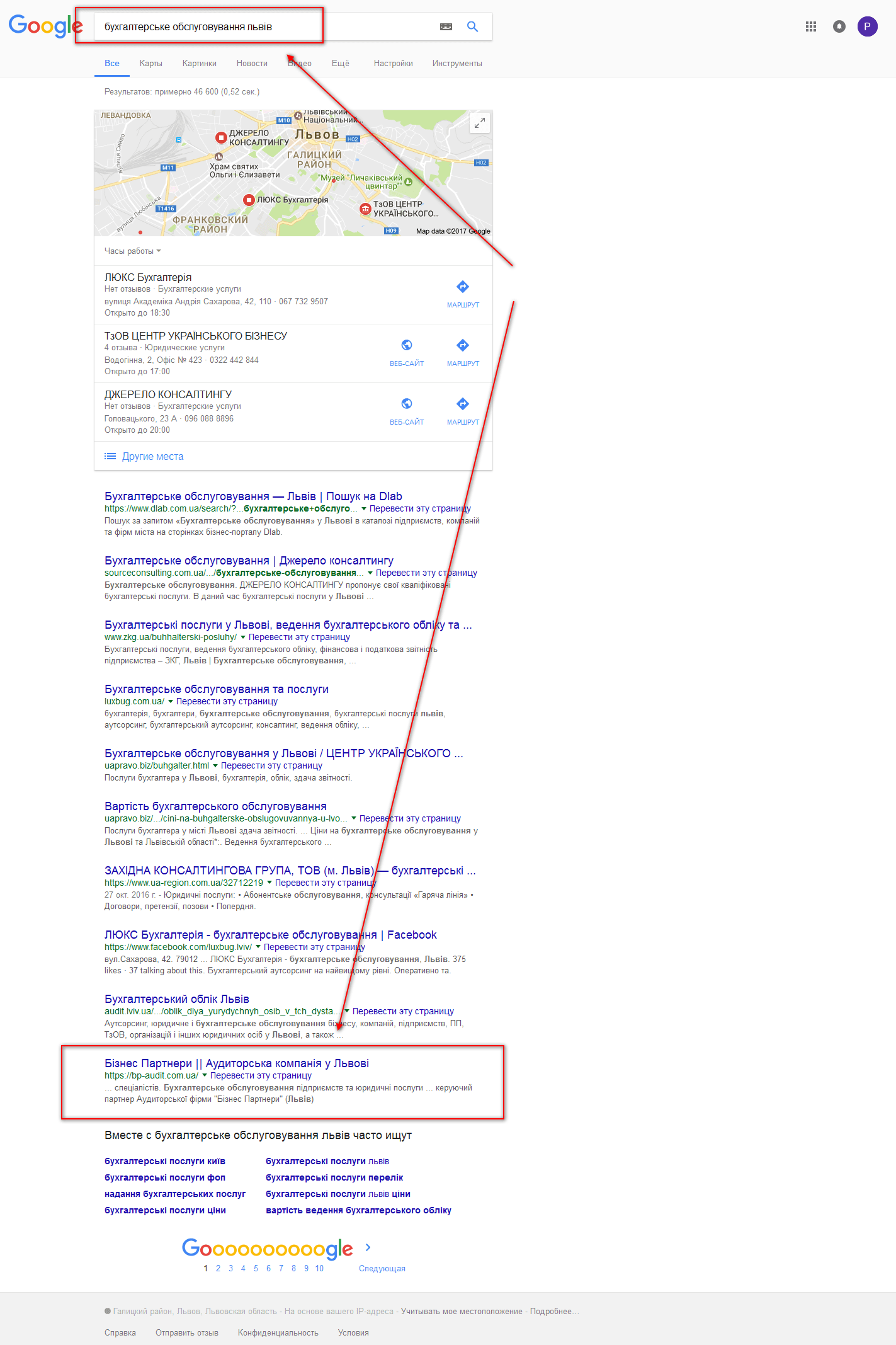The width and height of the screenshot is (896, 1345).
Task: Open the Ещё search menu
Action: click(x=341, y=63)
